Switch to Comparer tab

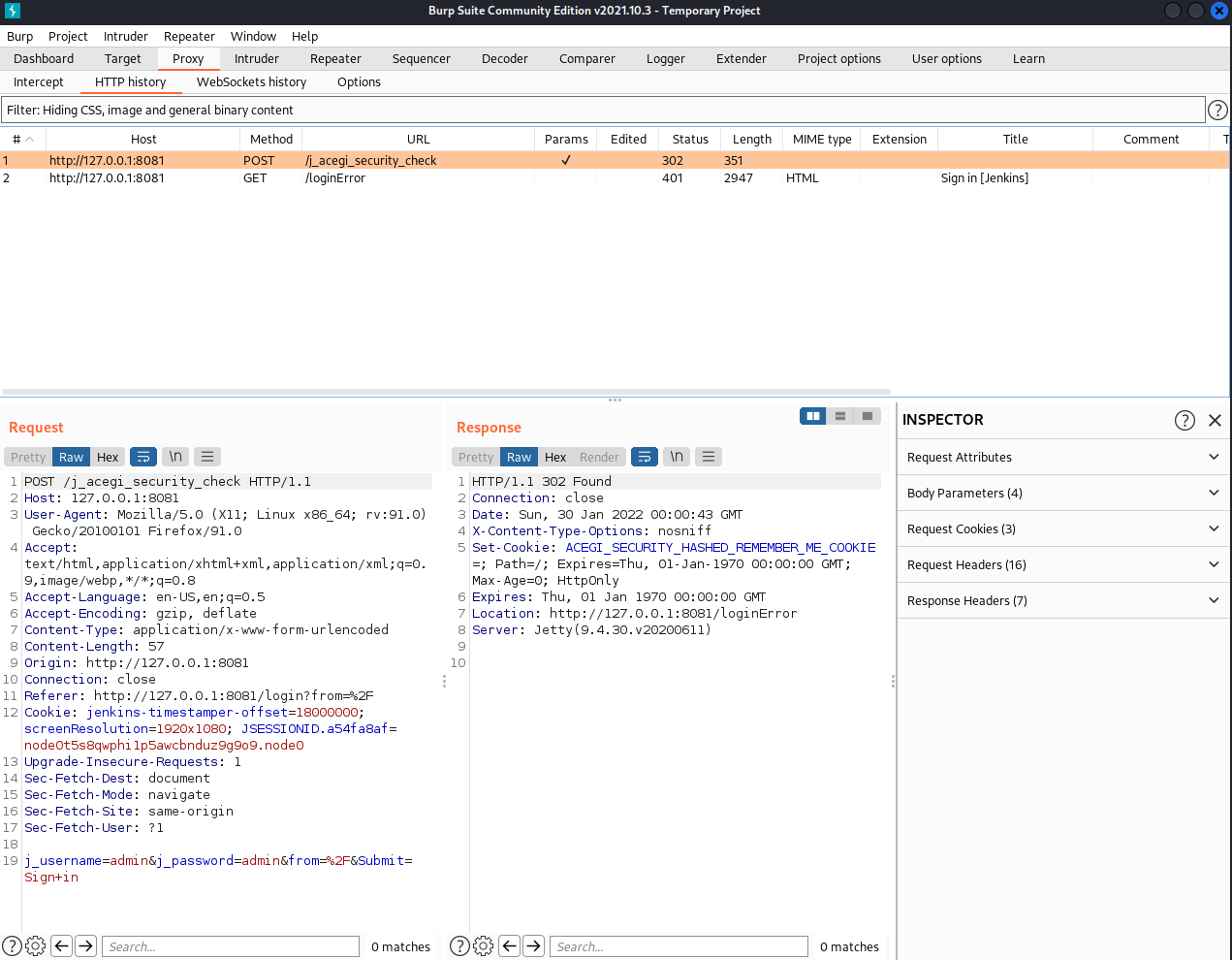[587, 59]
